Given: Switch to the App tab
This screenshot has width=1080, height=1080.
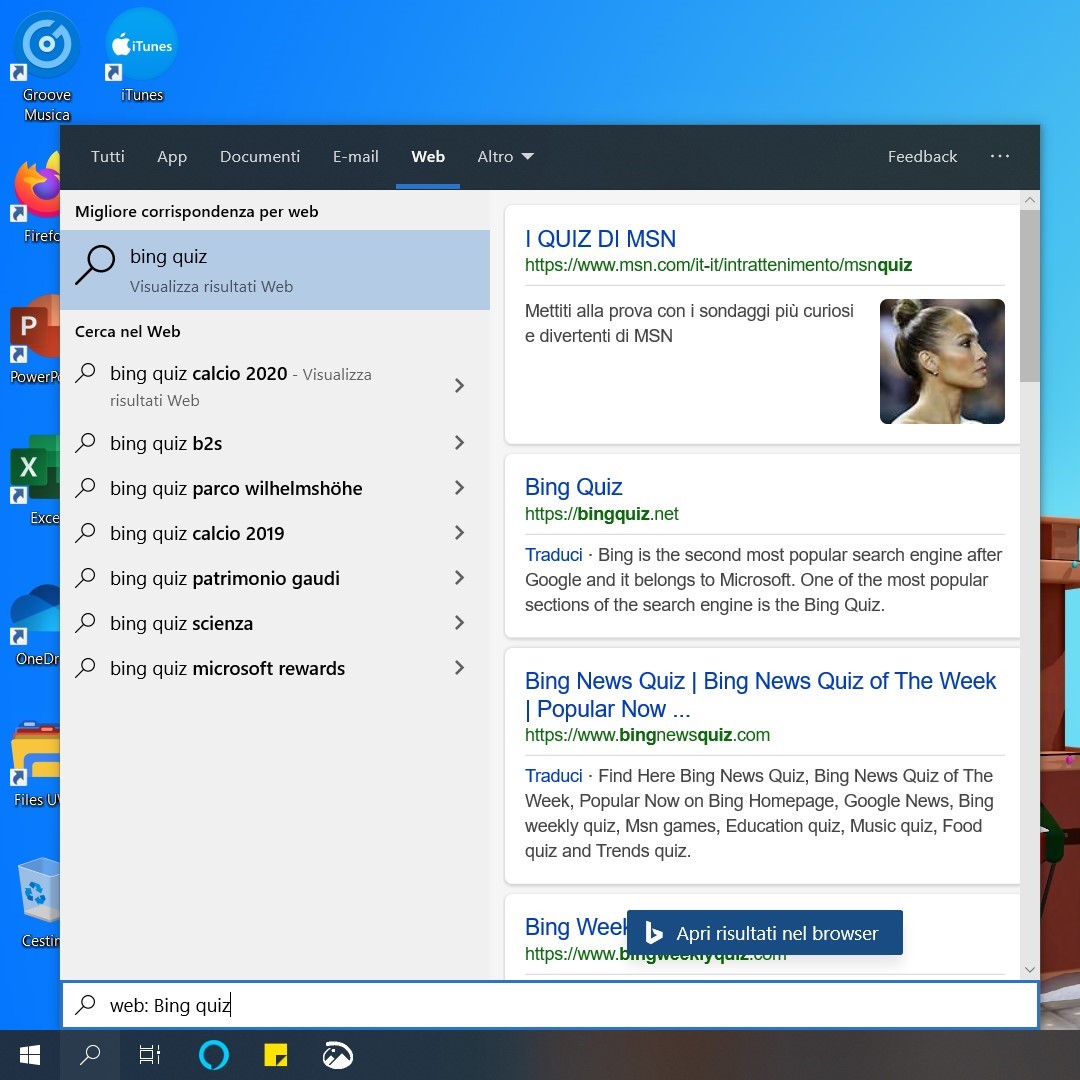Looking at the screenshot, I should point(172,156).
